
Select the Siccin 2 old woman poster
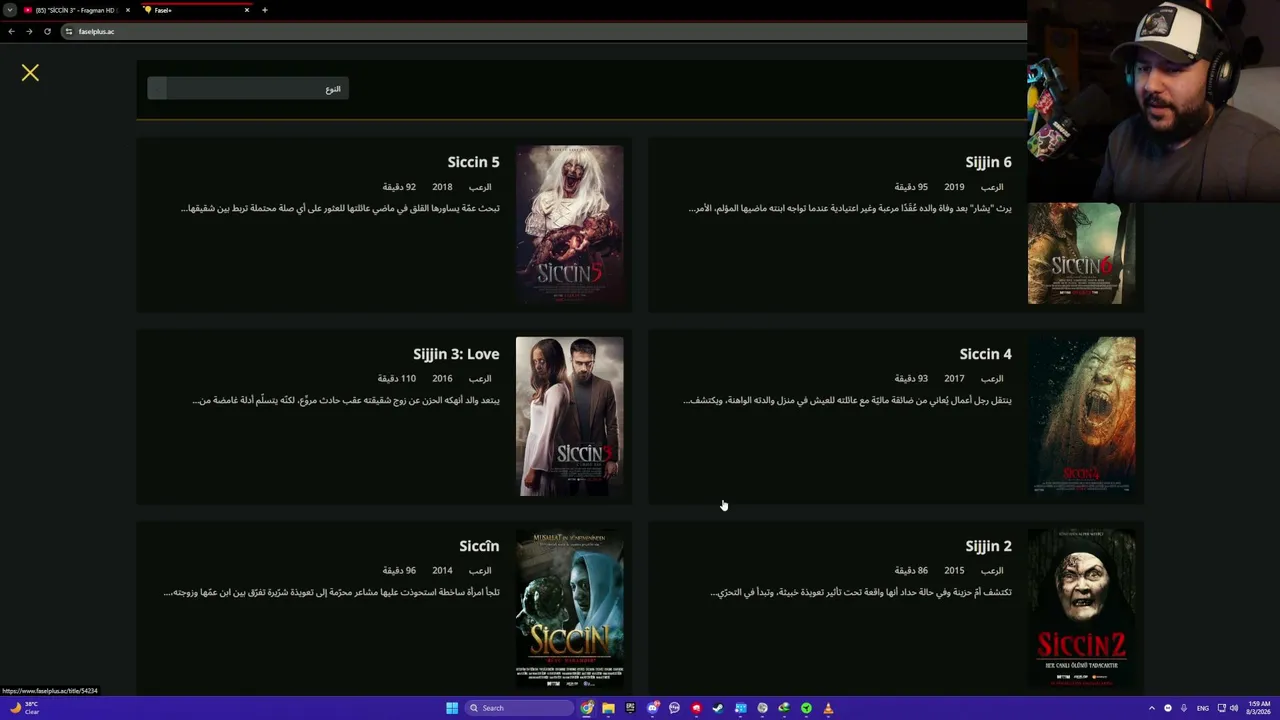pyautogui.click(x=1081, y=609)
